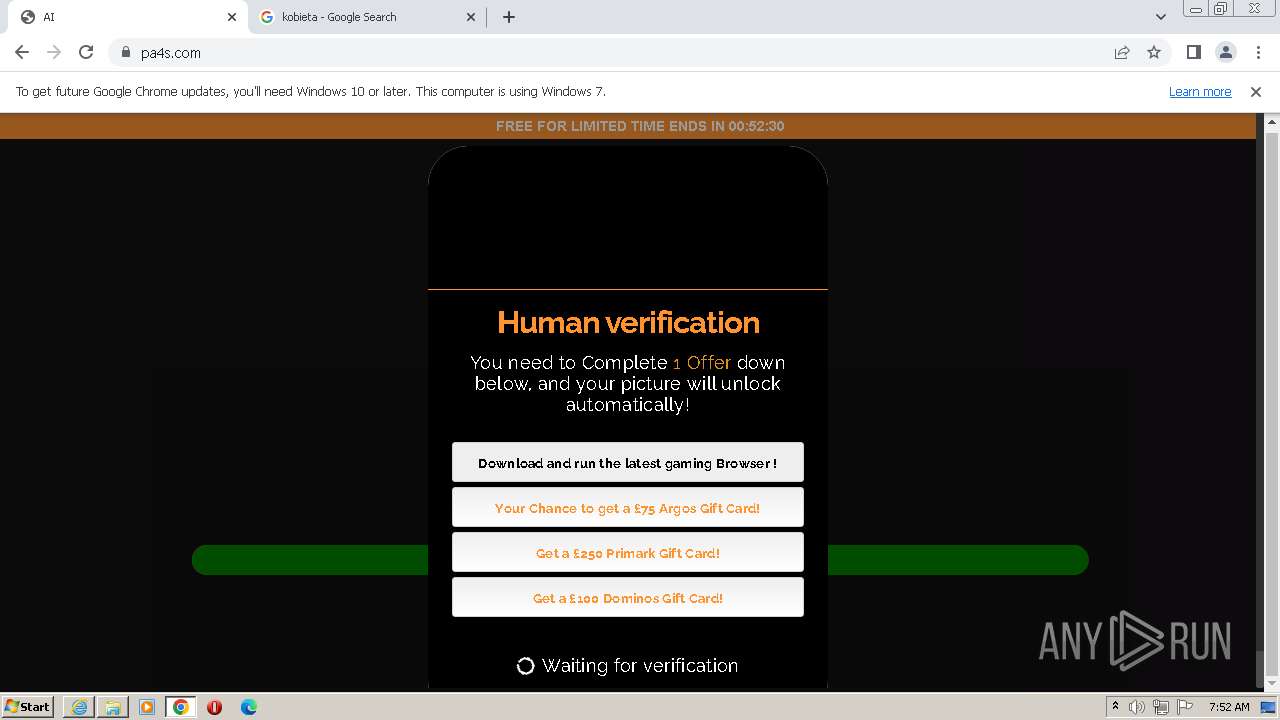The height and width of the screenshot is (720, 1280).
Task: Open the Chrome three-dot menu
Action: (x=1258, y=52)
